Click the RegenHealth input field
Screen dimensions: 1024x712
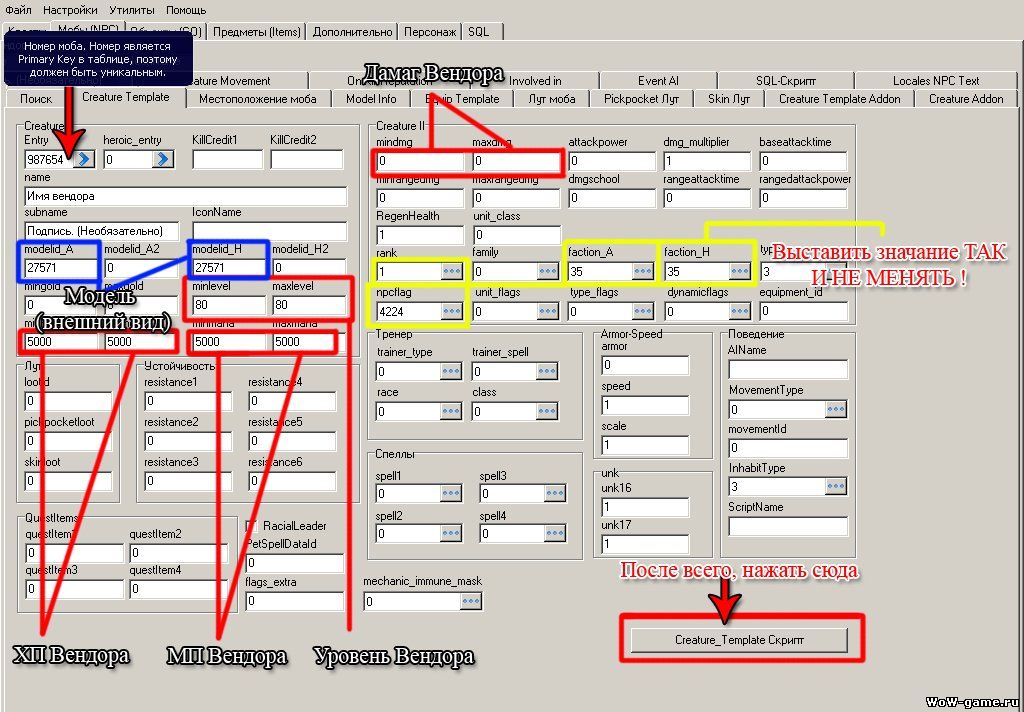[420, 235]
